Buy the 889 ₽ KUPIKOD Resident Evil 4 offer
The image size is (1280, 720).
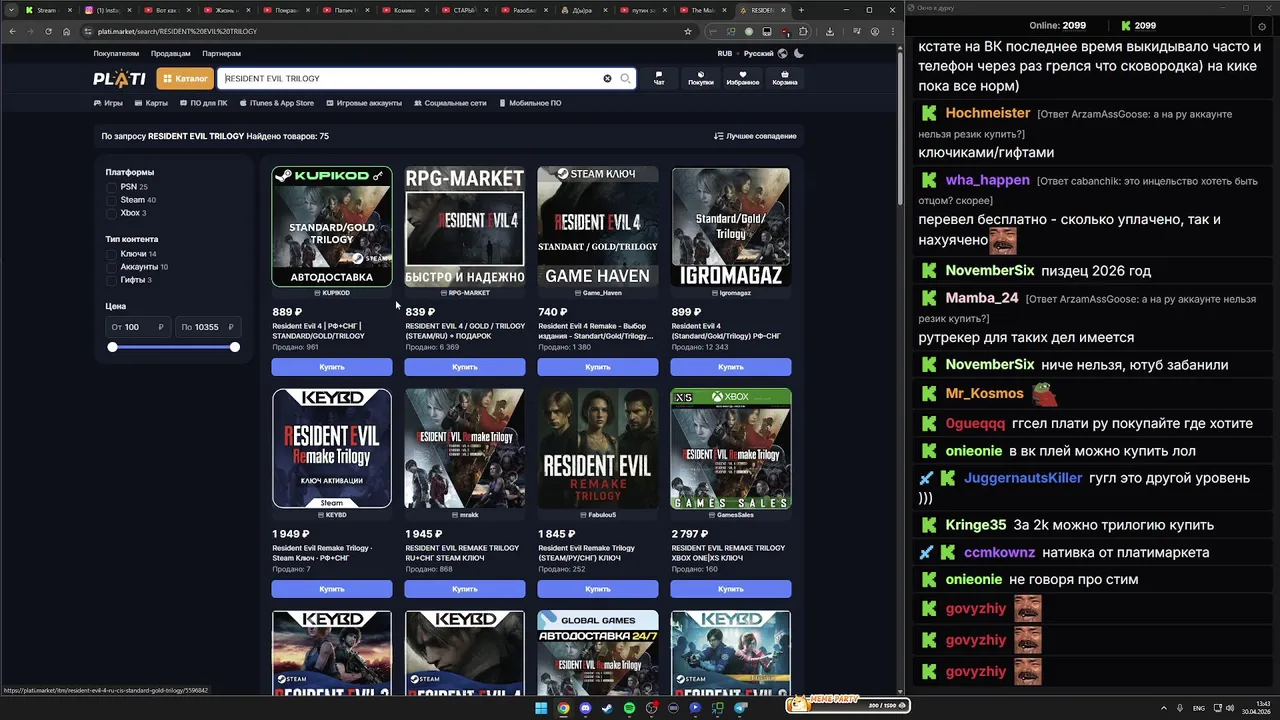click(x=332, y=367)
